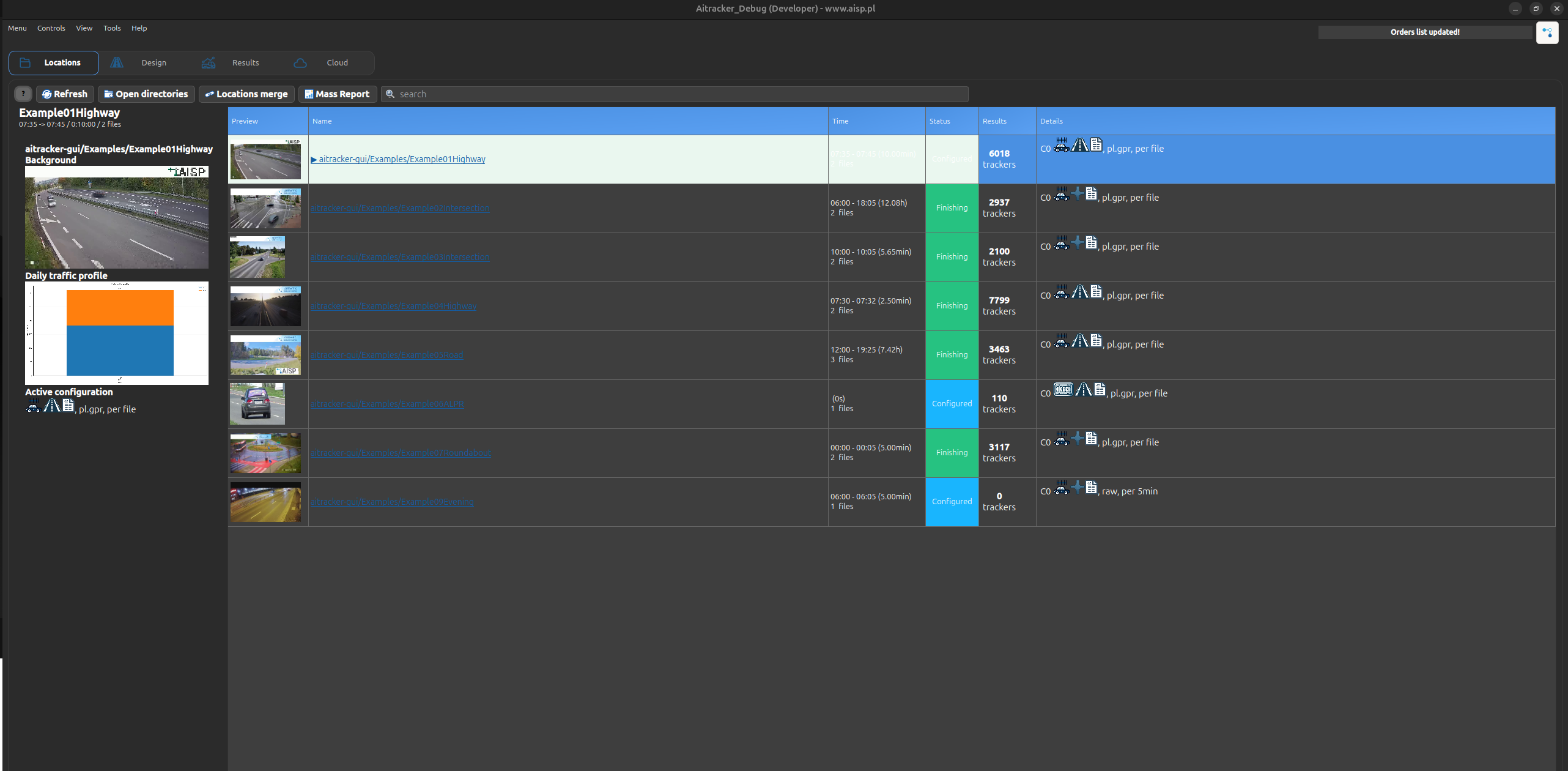
Task: Click car counting icon in Example03Intersection details
Action: [1062, 243]
